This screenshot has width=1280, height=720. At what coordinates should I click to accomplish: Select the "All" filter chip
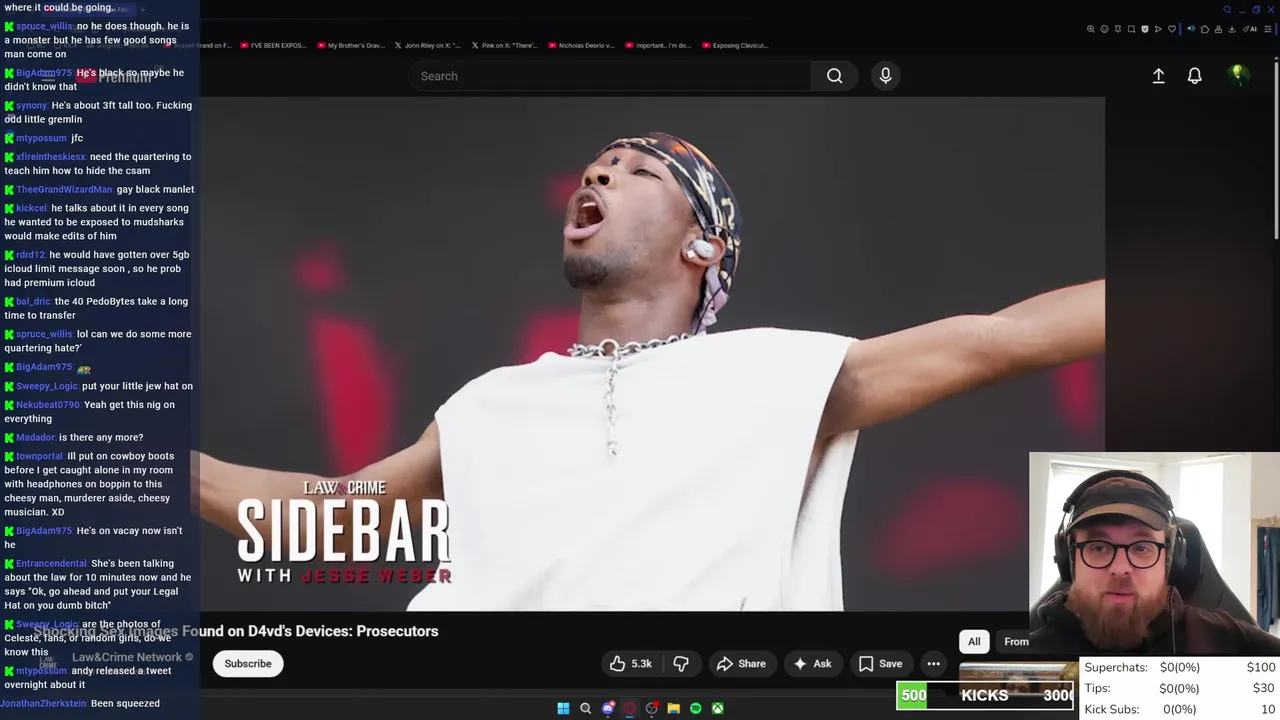coord(974,642)
